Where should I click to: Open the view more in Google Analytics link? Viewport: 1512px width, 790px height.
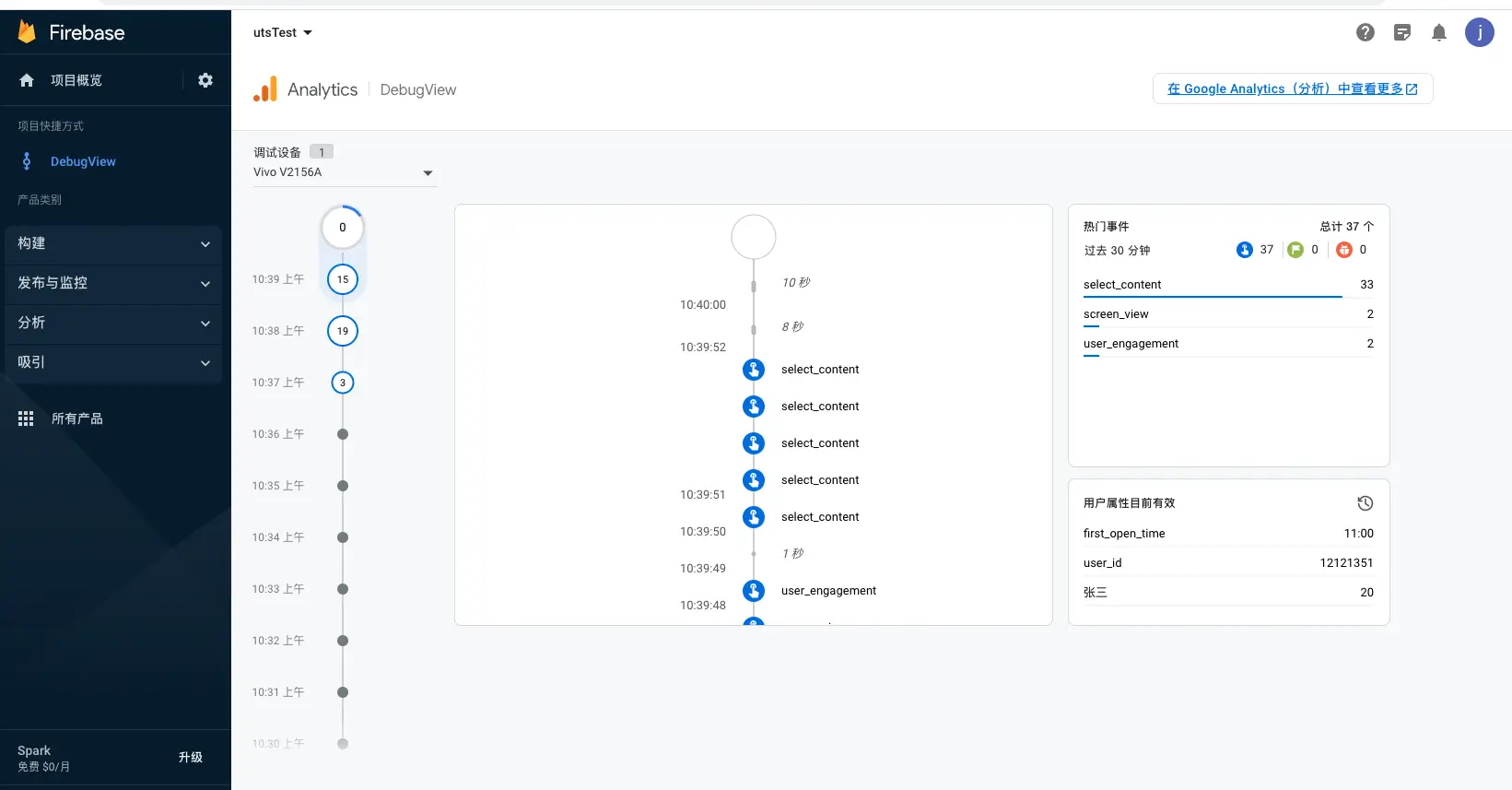[1292, 88]
